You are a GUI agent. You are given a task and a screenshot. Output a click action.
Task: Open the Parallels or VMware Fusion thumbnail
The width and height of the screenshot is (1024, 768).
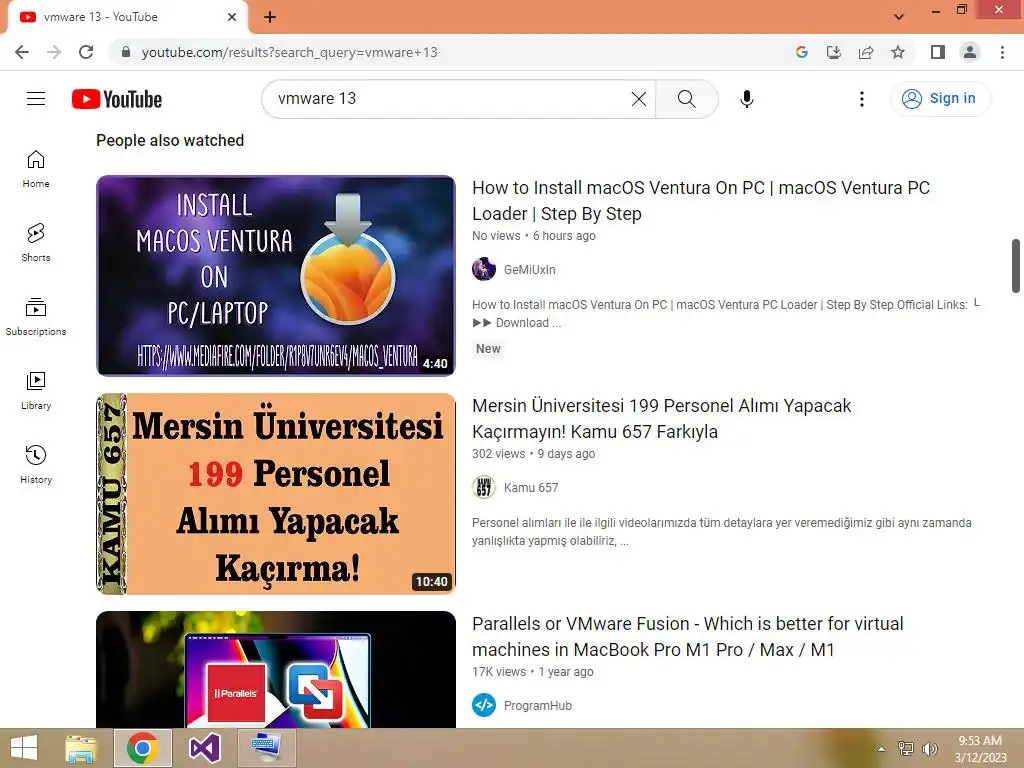click(x=276, y=669)
